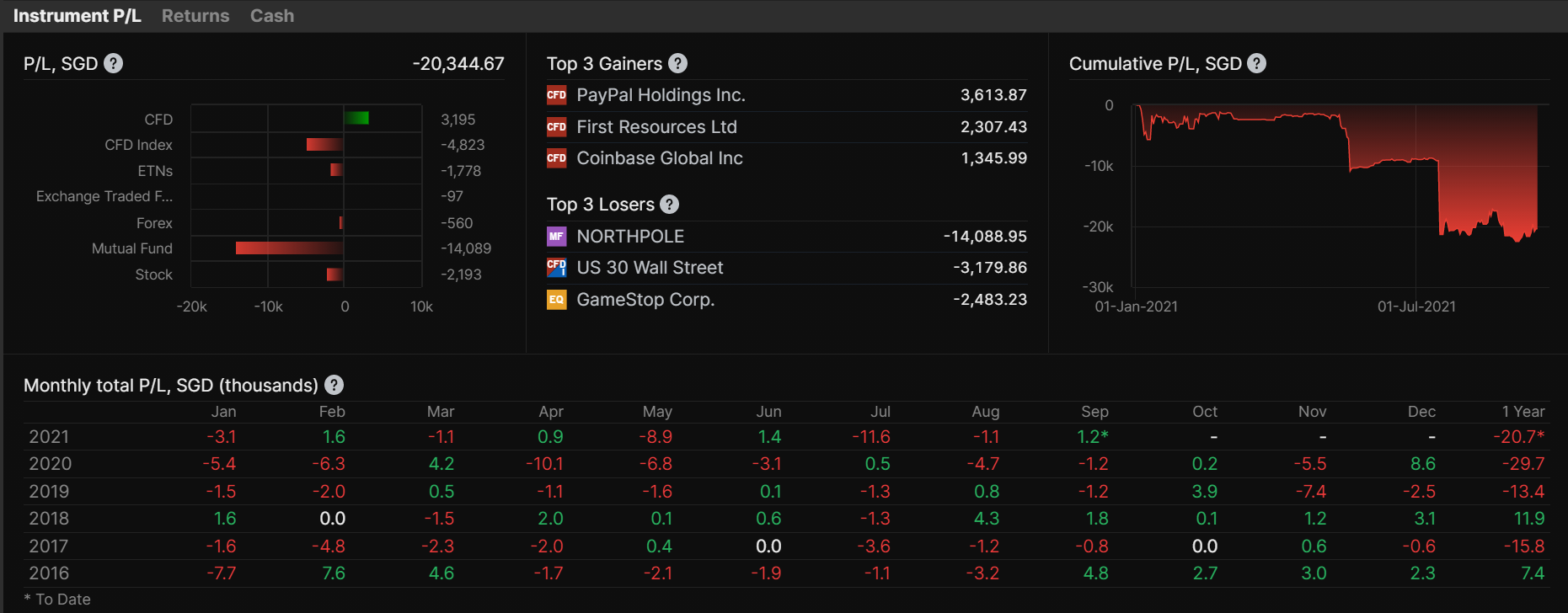Click 2021 September value 1.2*
This screenshot has width=1568, height=613.
coord(1093,437)
